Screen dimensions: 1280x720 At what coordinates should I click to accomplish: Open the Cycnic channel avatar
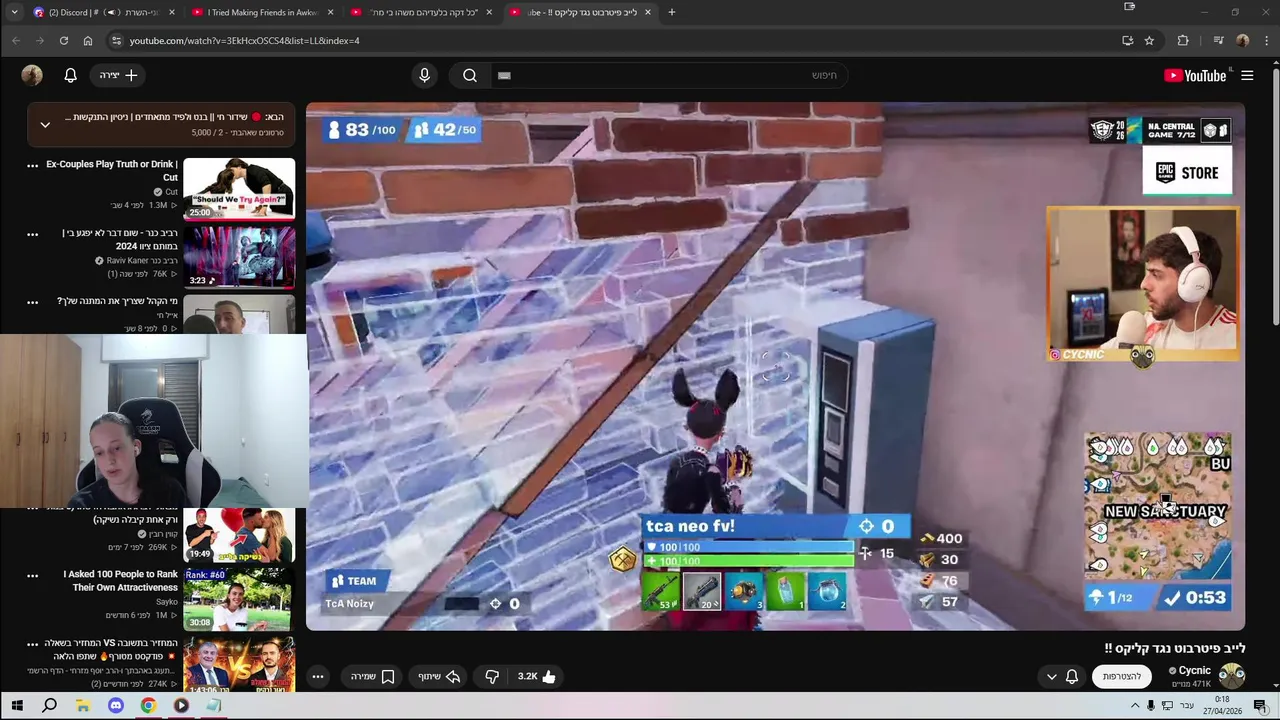click(1232, 676)
